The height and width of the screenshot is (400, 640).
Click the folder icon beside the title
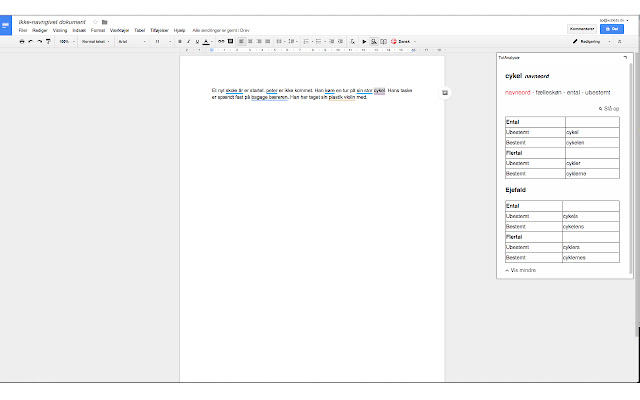105,21
